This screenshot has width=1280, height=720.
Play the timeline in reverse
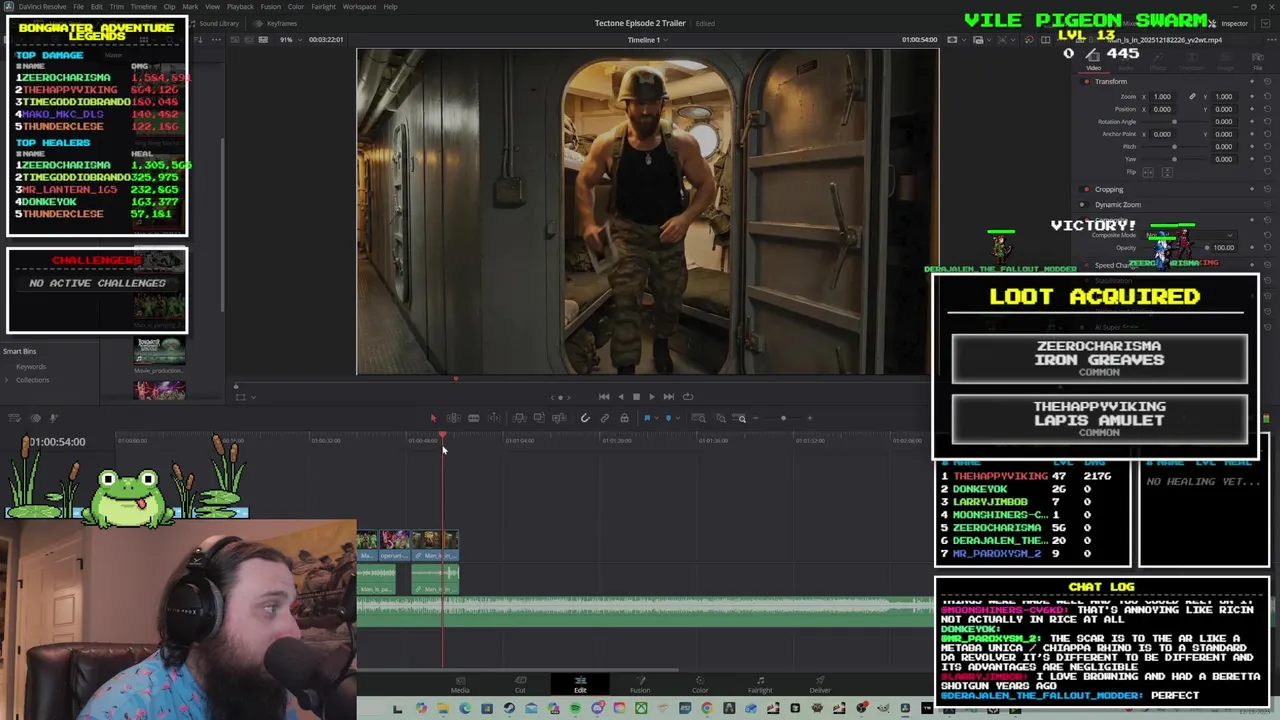[620, 397]
